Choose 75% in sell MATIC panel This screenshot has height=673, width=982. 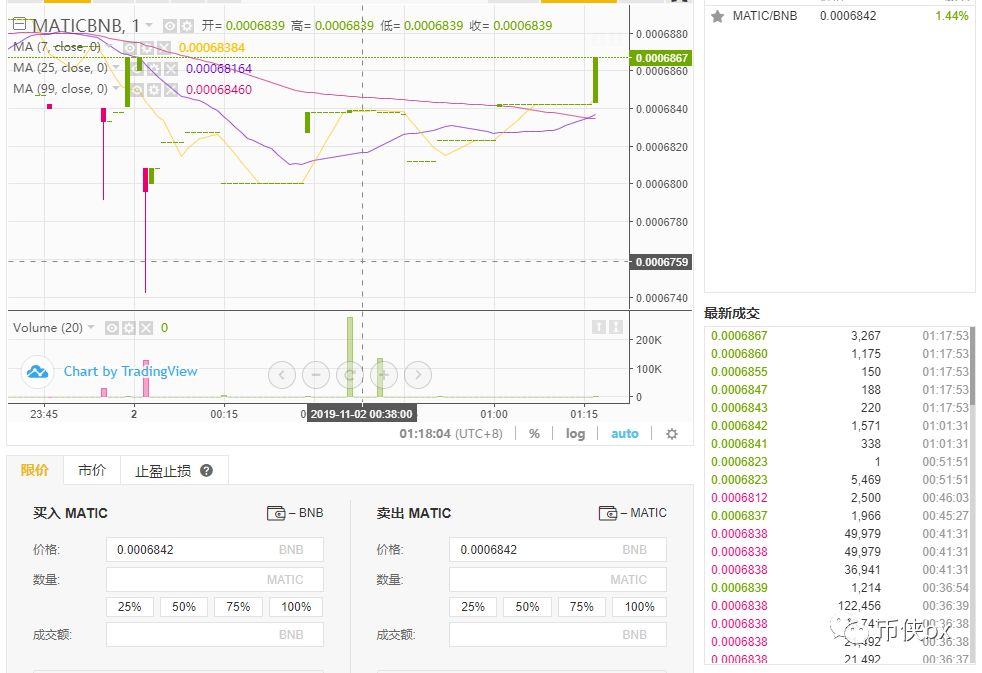581,607
